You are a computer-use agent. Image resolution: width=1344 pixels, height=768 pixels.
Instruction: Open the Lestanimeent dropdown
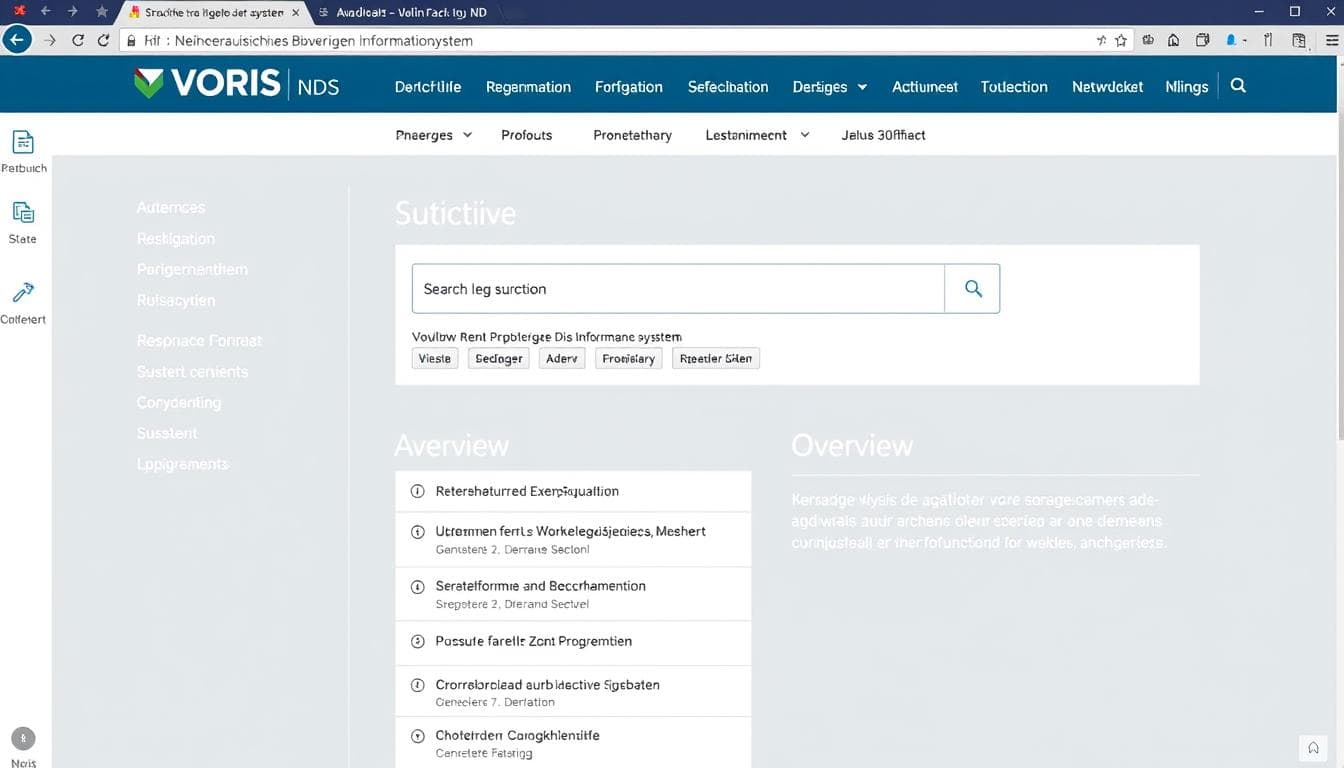pyautogui.click(x=757, y=135)
